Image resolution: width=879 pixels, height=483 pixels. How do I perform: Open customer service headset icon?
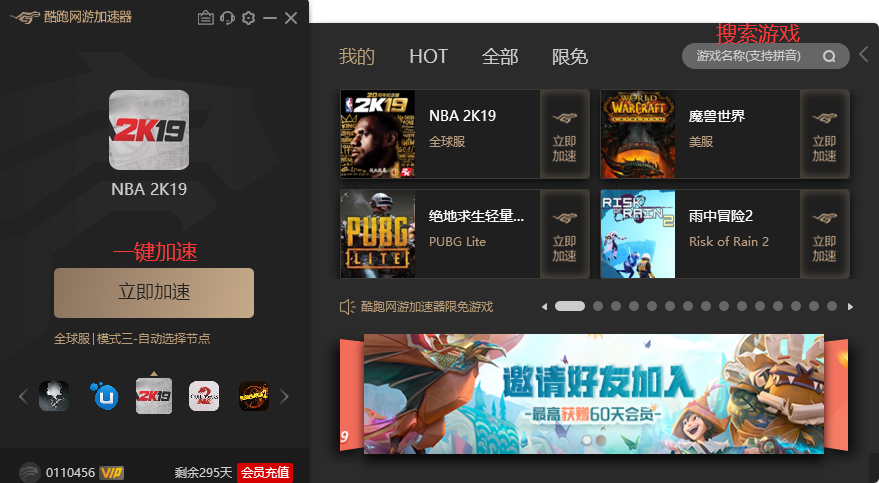[227, 18]
